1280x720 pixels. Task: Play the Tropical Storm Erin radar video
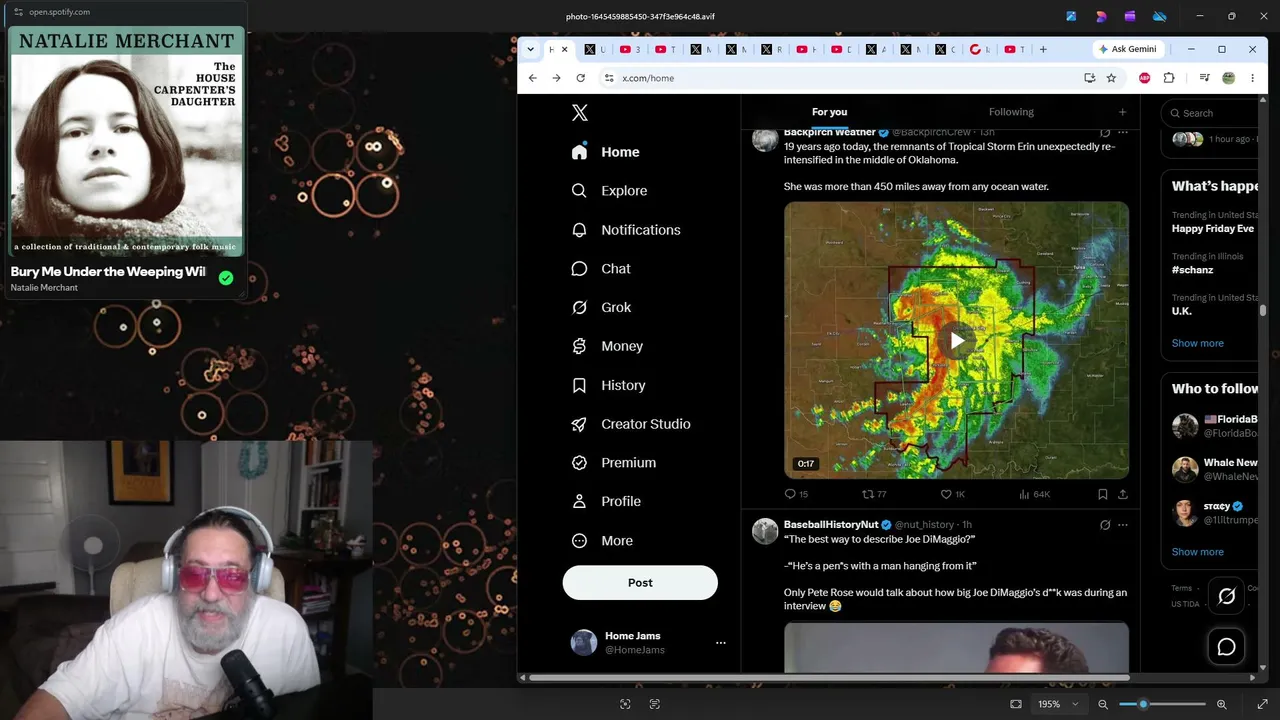957,341
